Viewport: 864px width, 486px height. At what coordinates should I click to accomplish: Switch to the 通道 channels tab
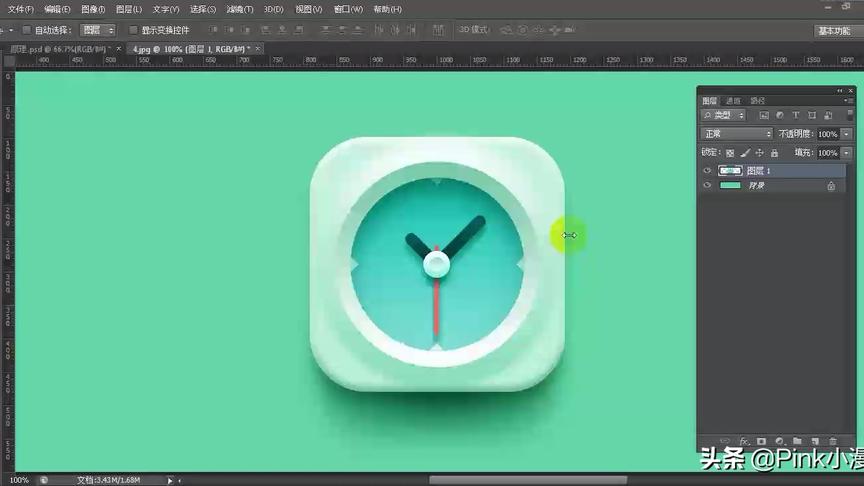733,101
